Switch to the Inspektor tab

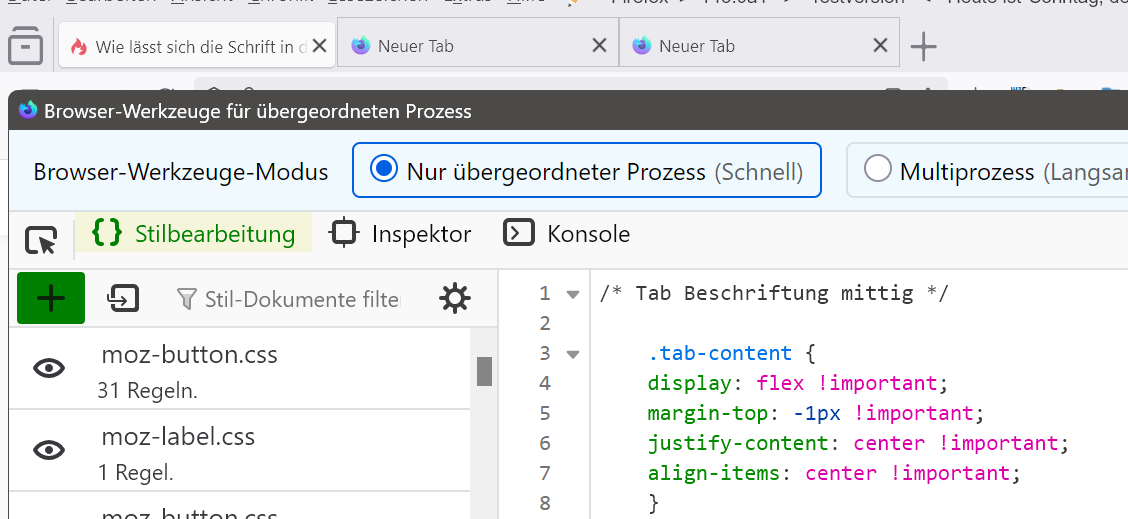click(400, 234)
